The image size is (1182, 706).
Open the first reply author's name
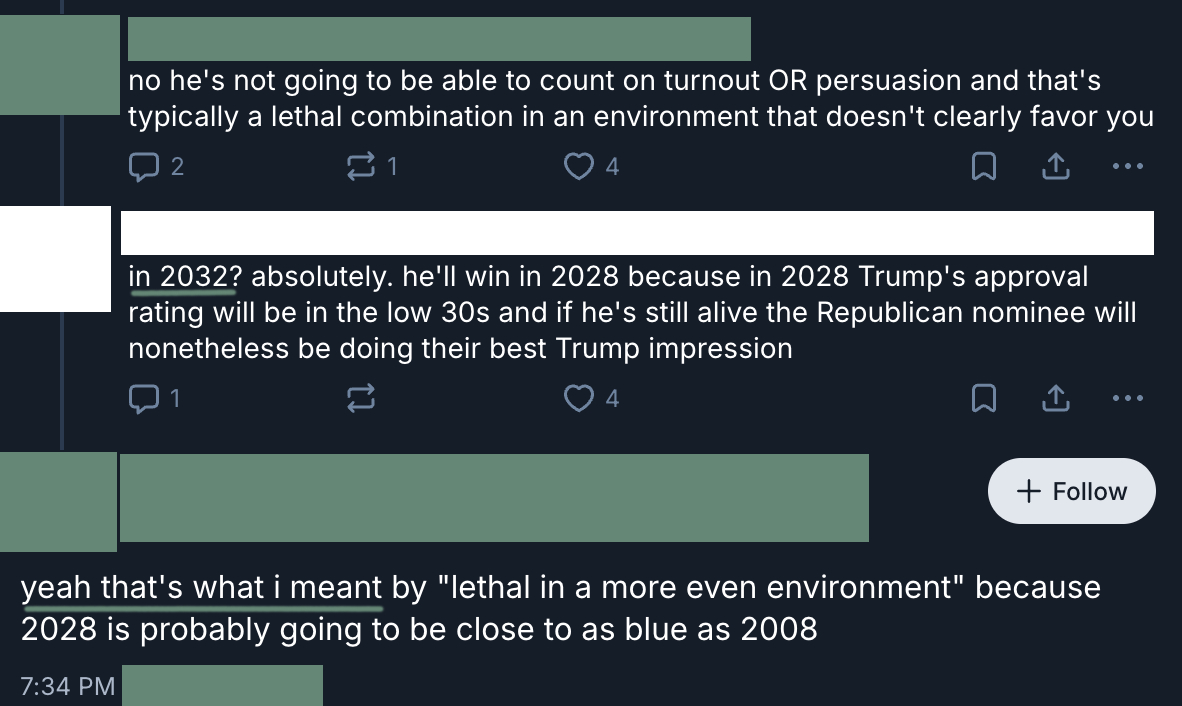(439, 39)
